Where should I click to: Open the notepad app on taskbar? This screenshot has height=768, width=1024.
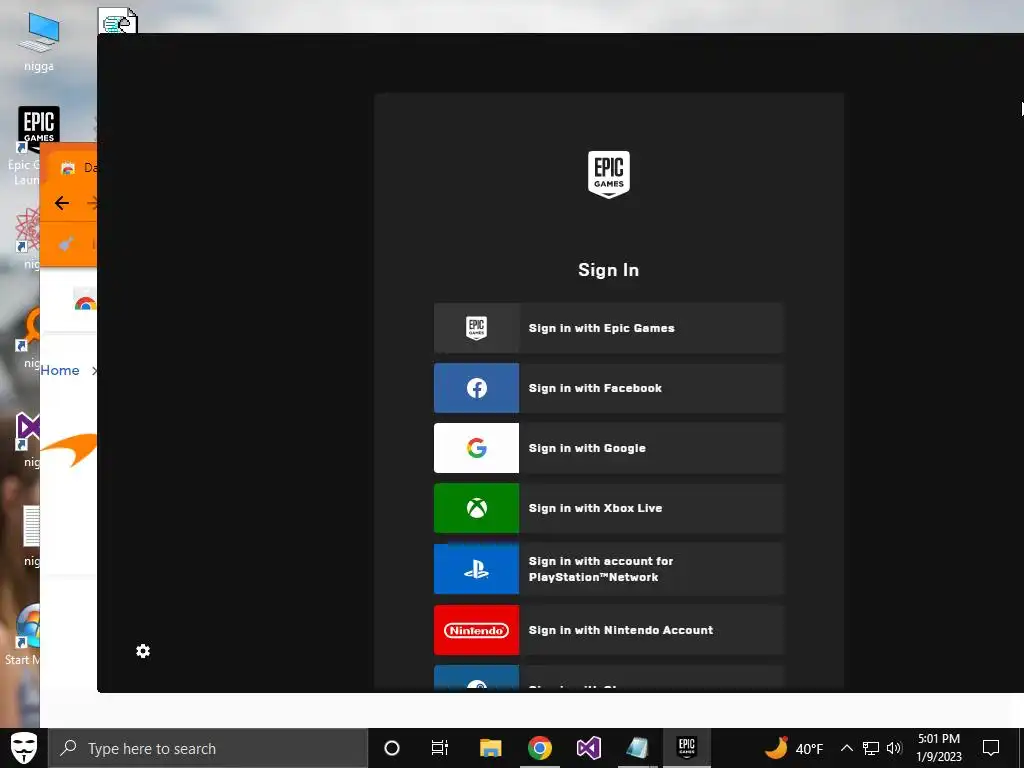pos(637,748)
